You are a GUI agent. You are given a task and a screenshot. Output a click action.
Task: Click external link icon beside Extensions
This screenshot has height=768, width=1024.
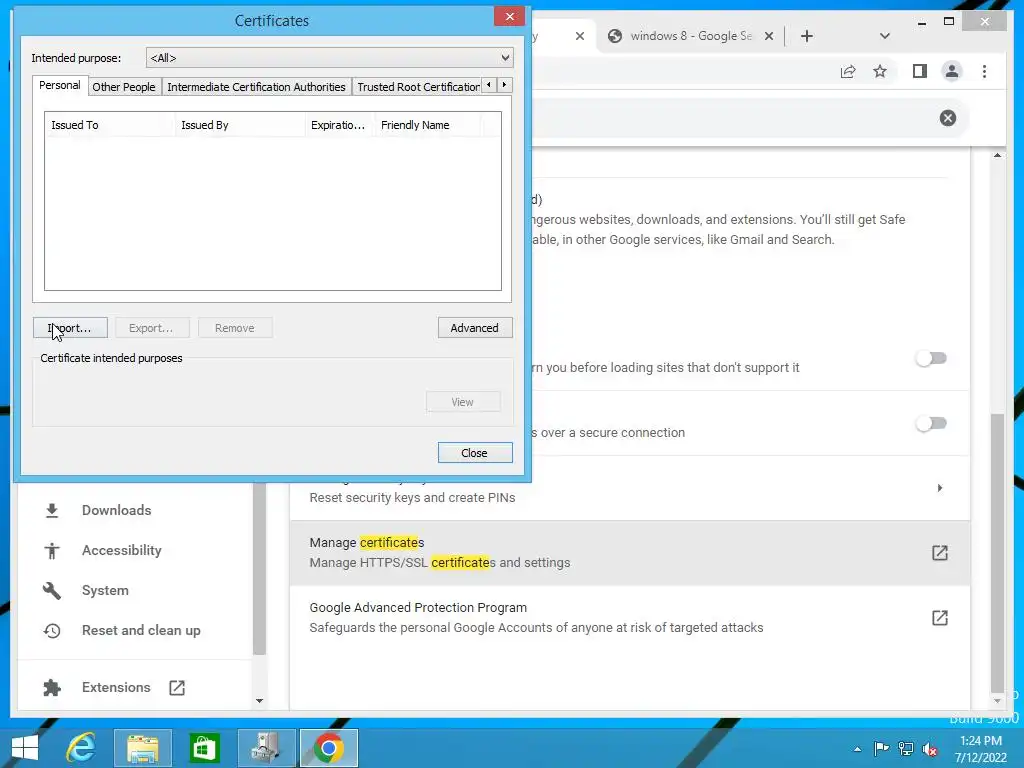point(177,688)
